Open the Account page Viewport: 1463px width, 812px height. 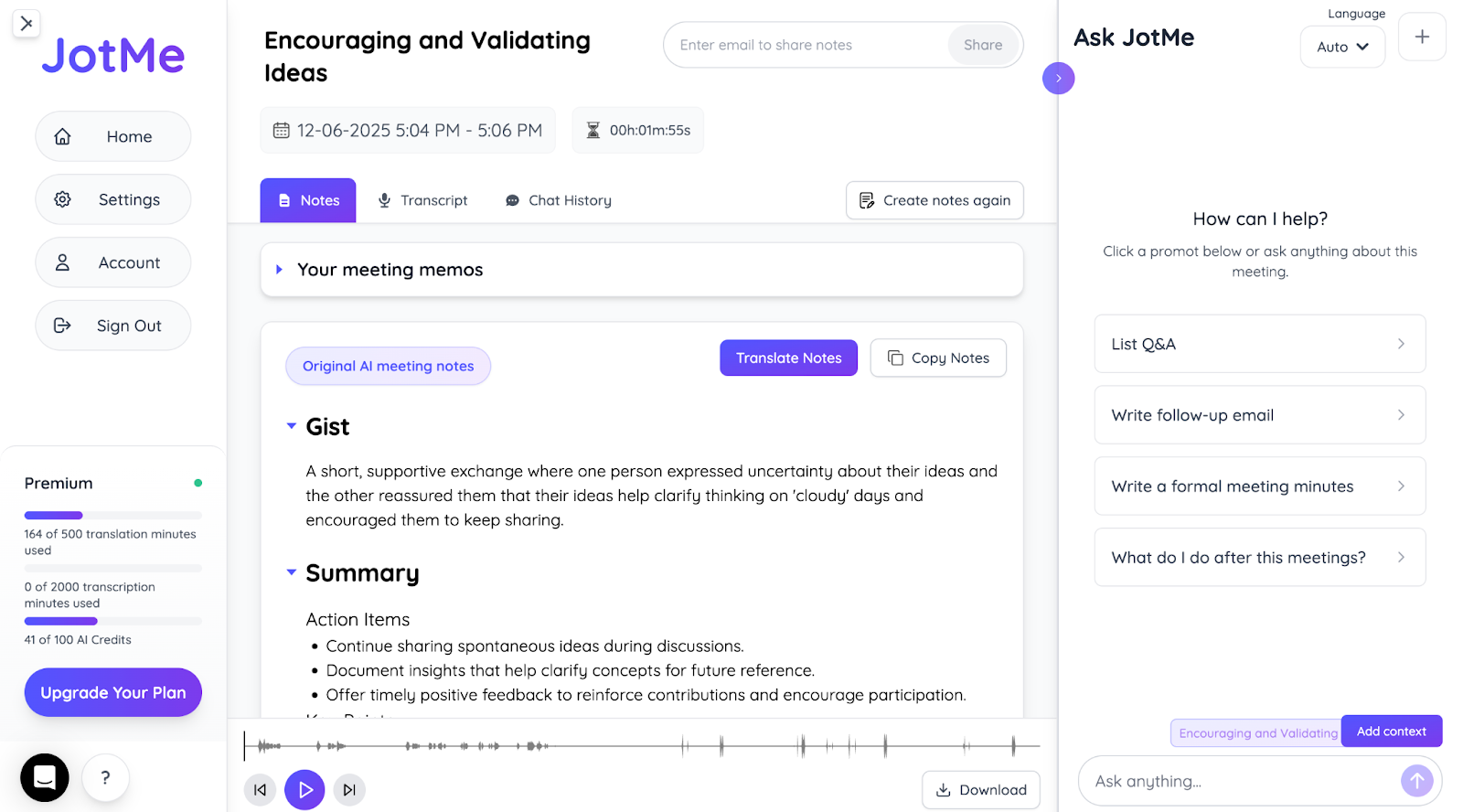[112, 262]
